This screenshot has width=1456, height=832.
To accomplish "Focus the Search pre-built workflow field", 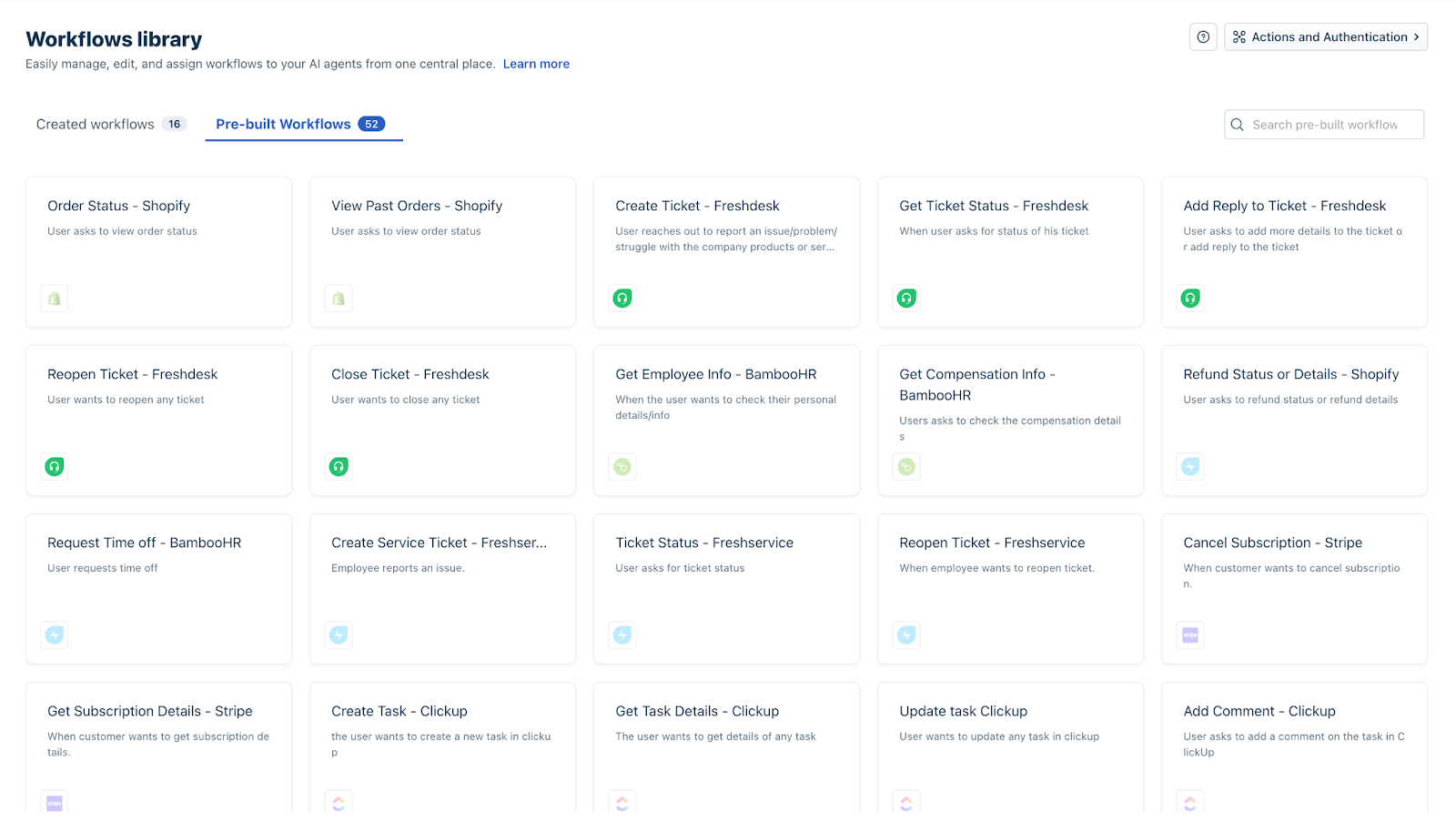I will pos(1324,125).
